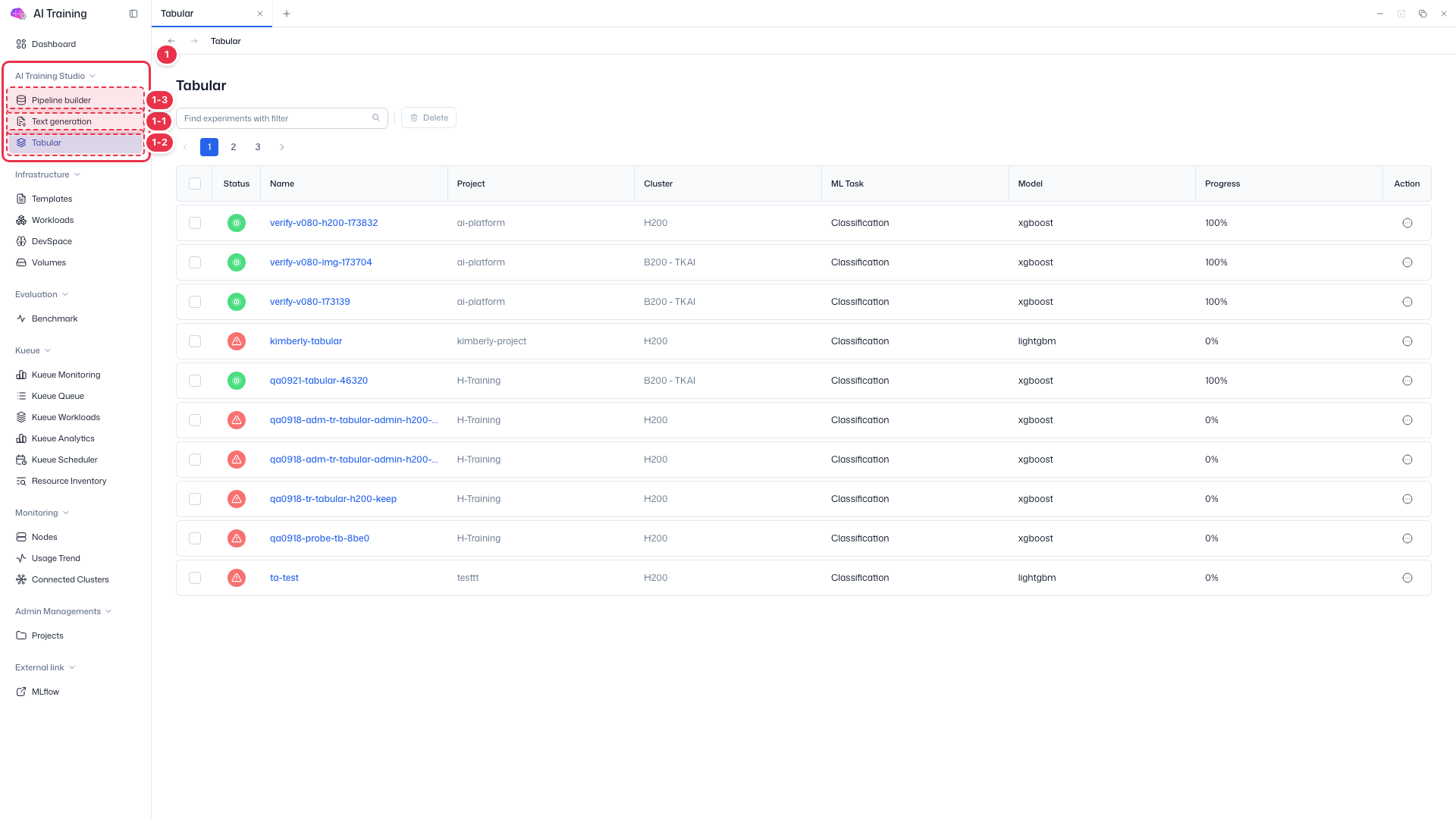Go to next page arrow
Screen dimensions: 1456x819
tap(282, 147)
